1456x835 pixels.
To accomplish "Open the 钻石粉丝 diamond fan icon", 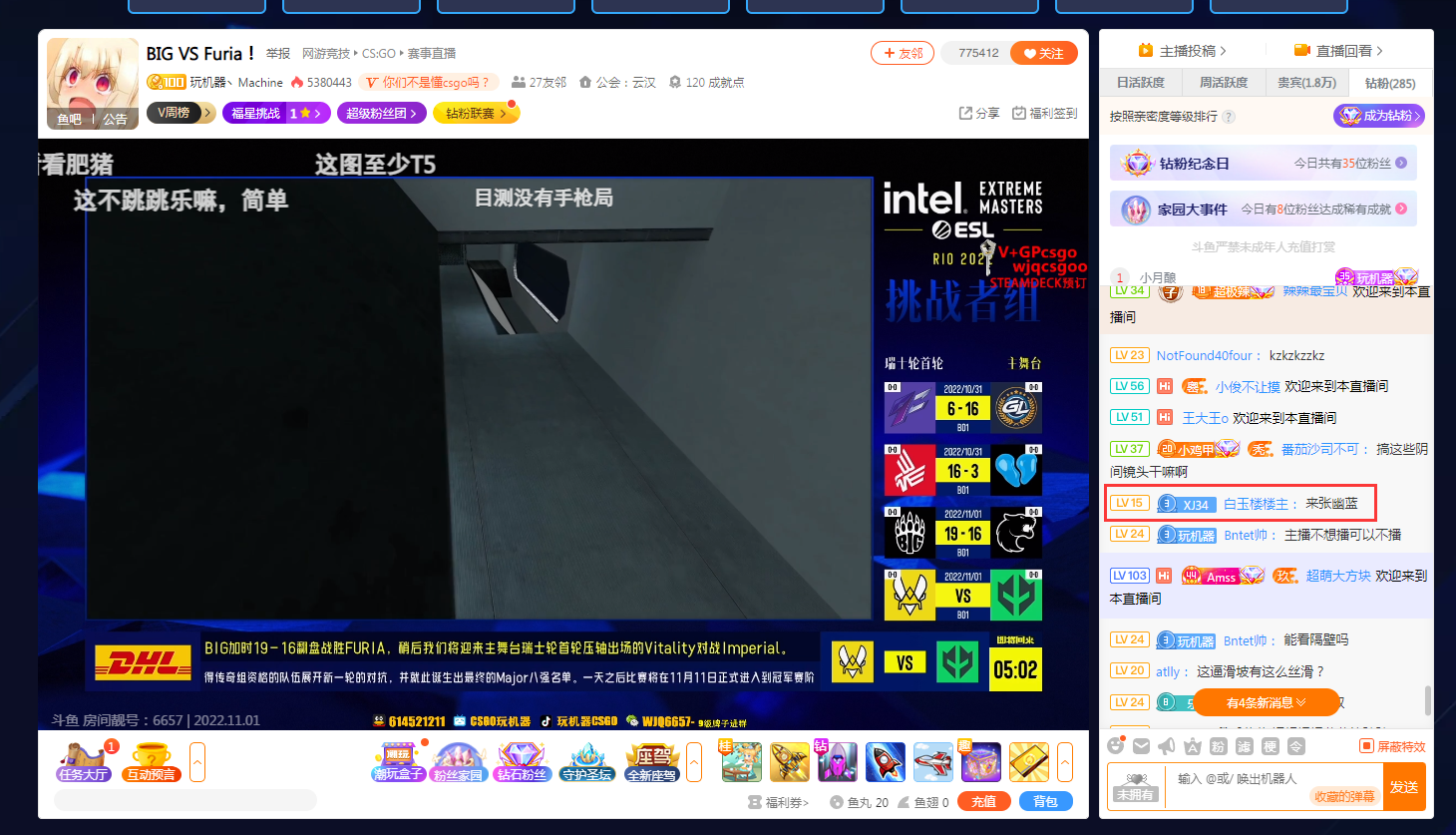I will click(x=522, y=761).
